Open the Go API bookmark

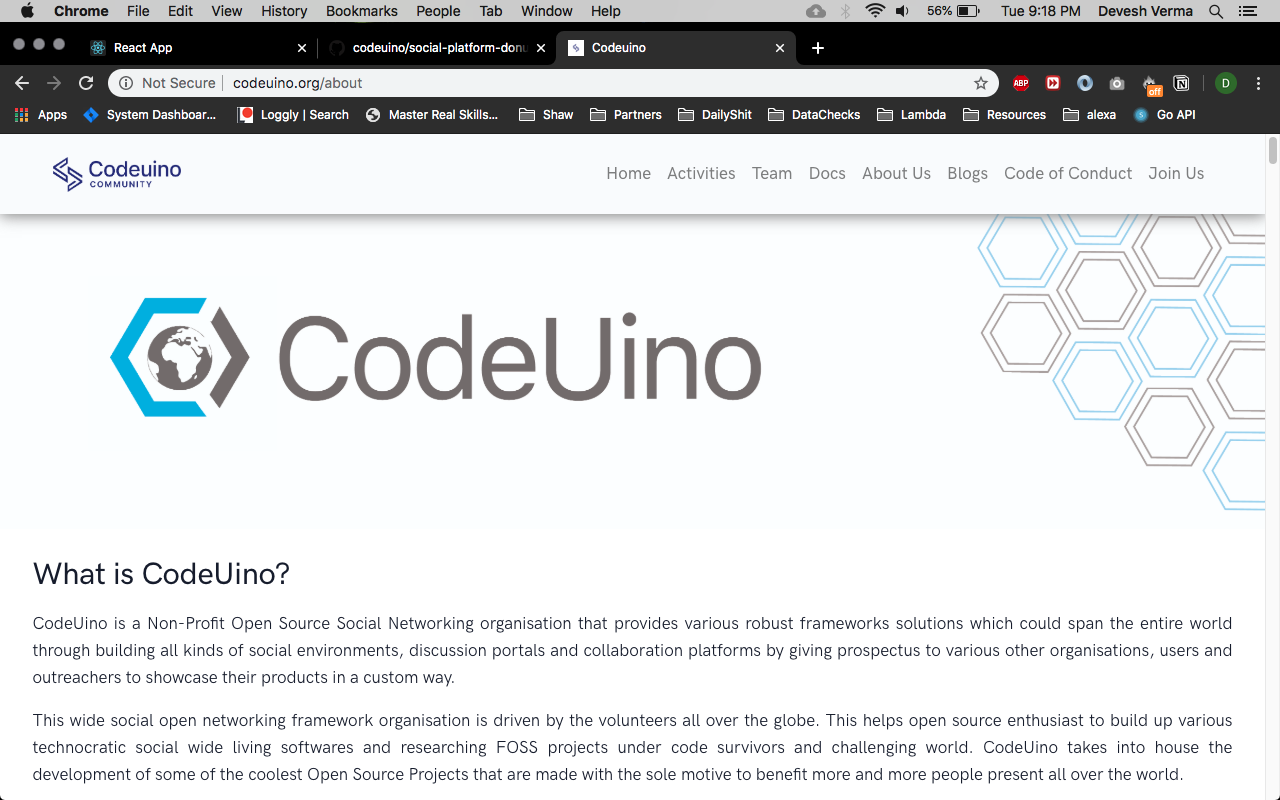pos(1165,115)
